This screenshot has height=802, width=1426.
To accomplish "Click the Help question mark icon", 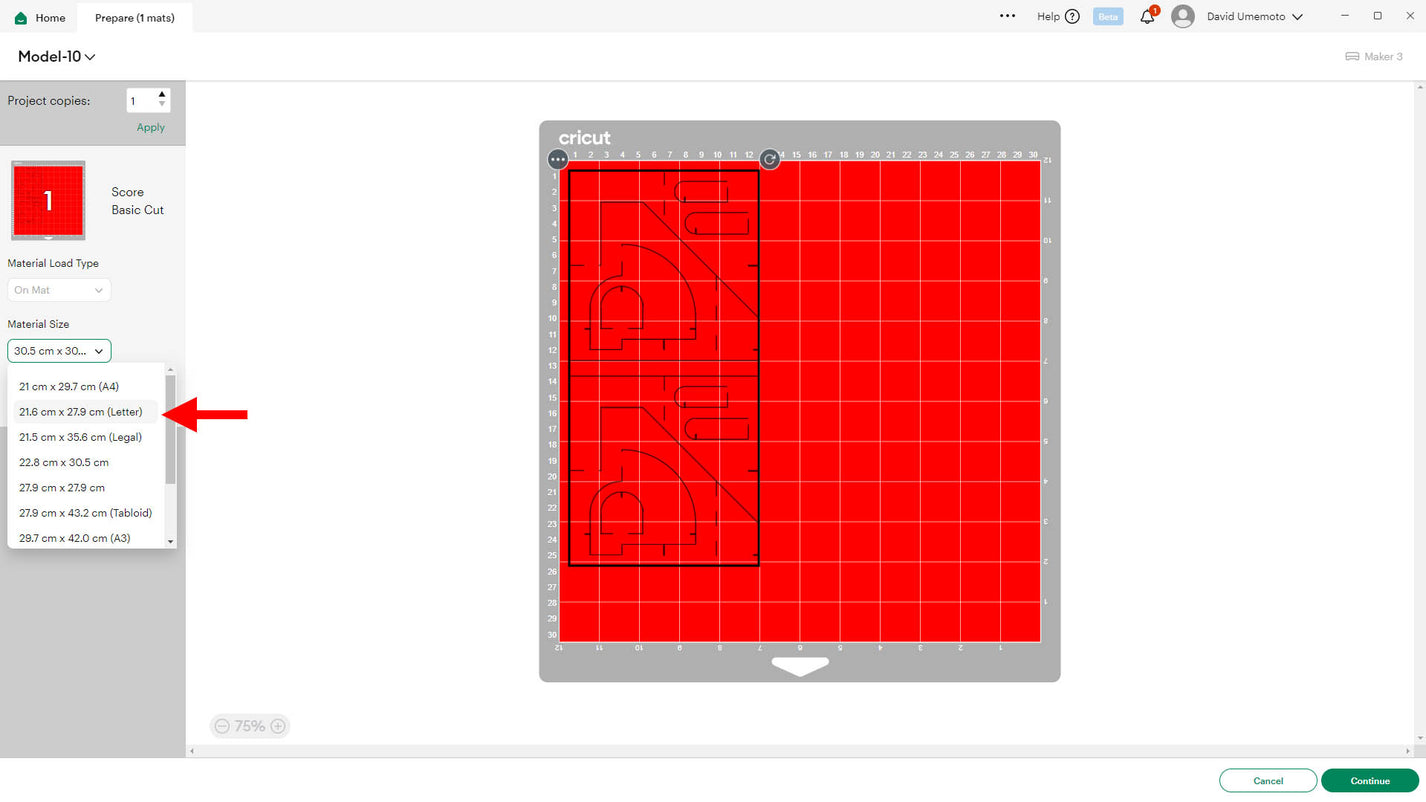I will click(1072, 17).
